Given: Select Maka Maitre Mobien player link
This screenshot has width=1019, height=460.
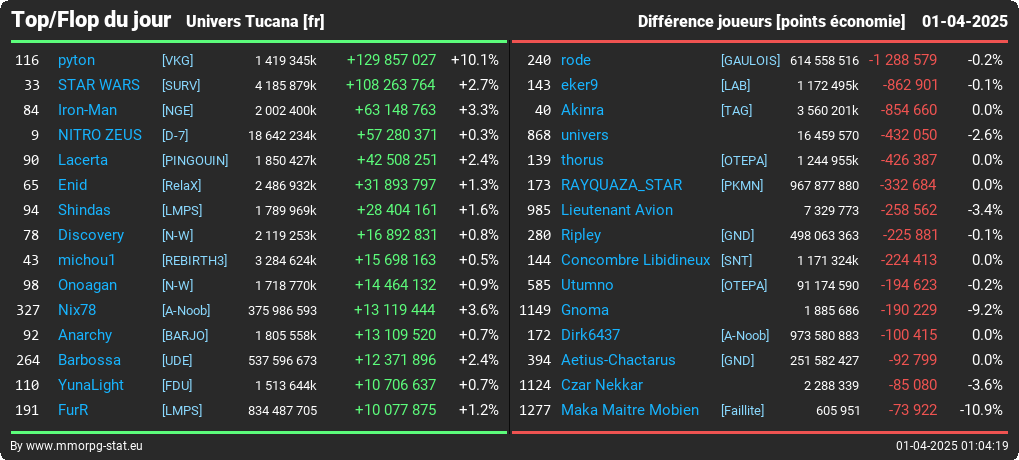Looking at the screenshot, I should click(x=630, y=410).
